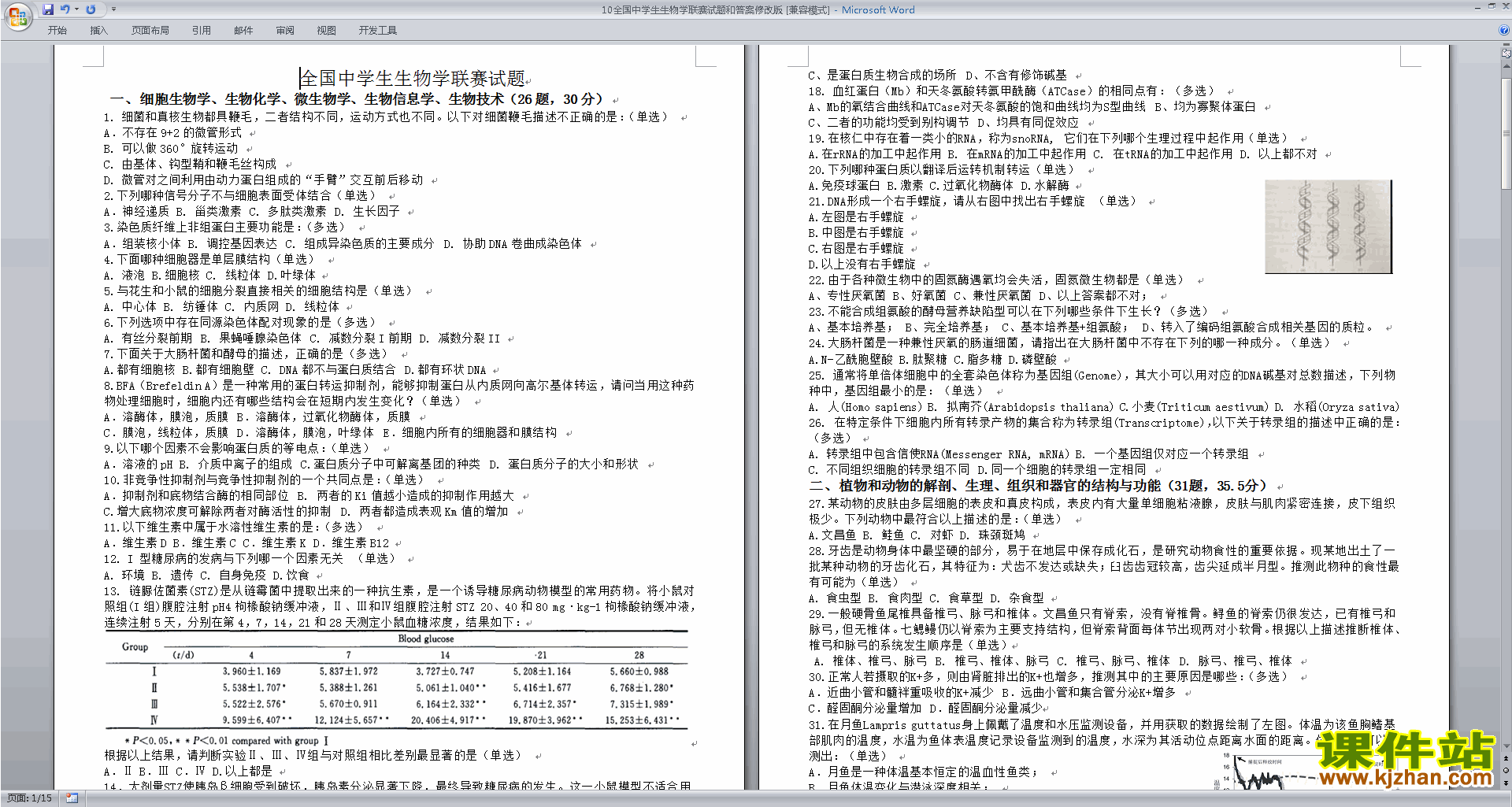Image resolution: width=1512 pixels, height=807 pixels.
Task: Click the vertical scrollbar down arrow
Action: pos(1506,746)
